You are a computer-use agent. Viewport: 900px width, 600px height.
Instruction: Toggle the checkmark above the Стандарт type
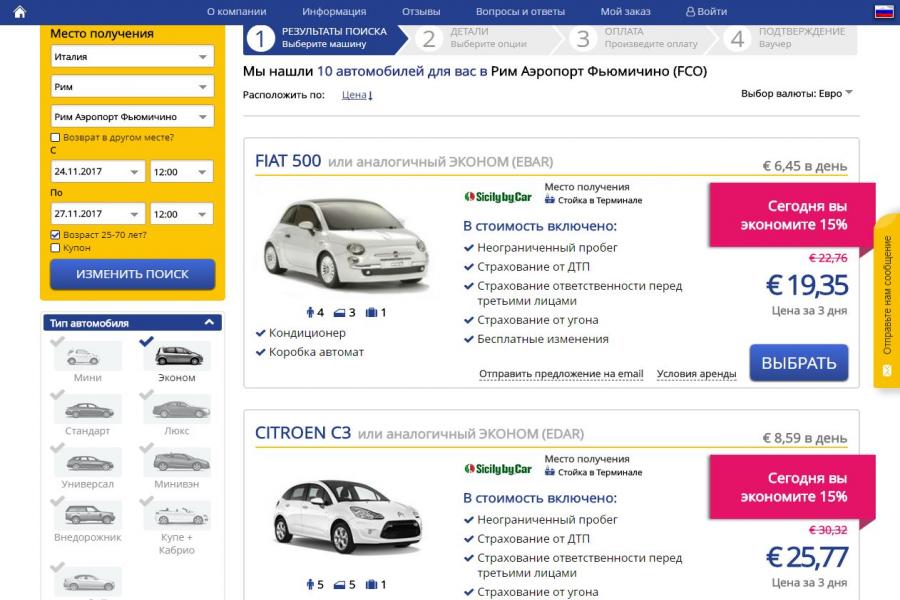tap(57, 394)
